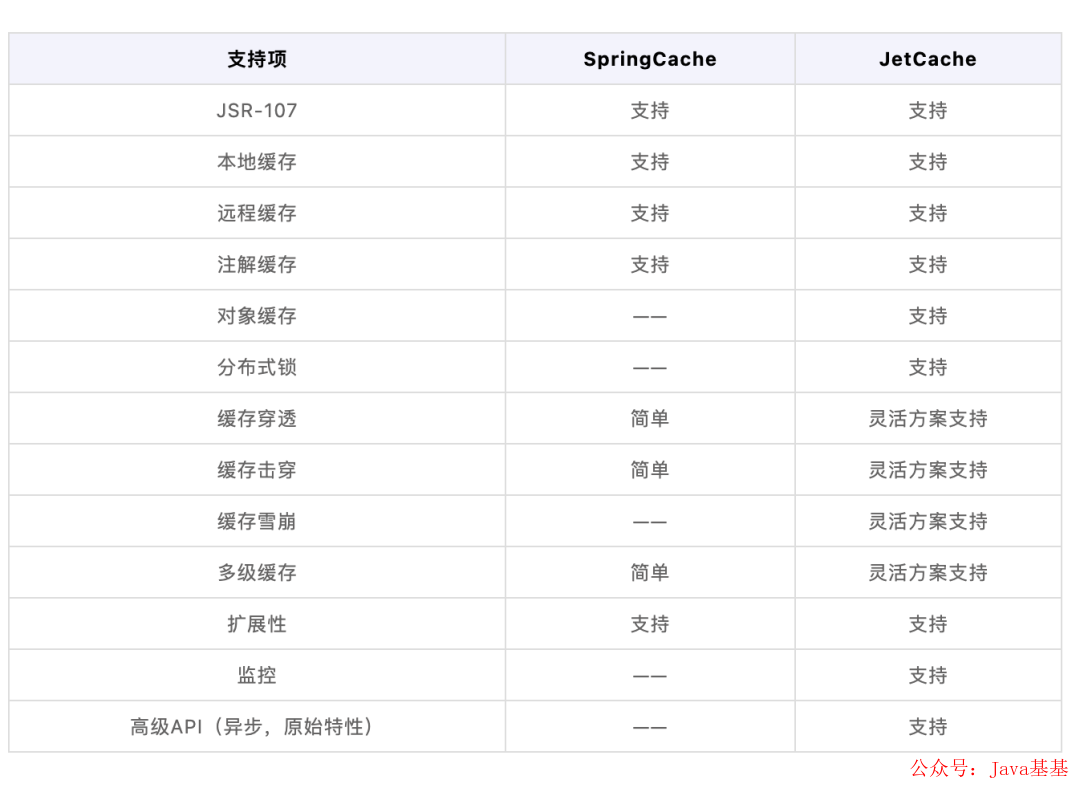Select 灵活方案支持 cell in 缓存穿透 row
The width and height of the screenshot is (1080, 788).
pyautogui.click(x=928, y=418)
